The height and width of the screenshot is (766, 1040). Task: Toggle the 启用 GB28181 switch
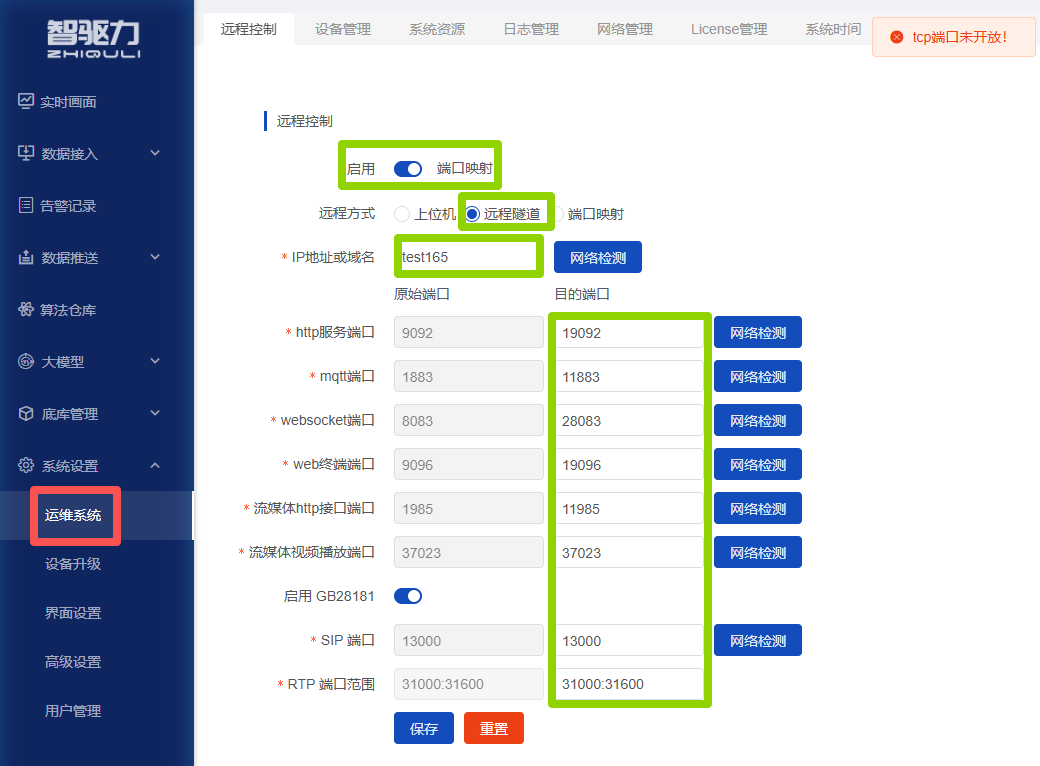click(408, 596)
